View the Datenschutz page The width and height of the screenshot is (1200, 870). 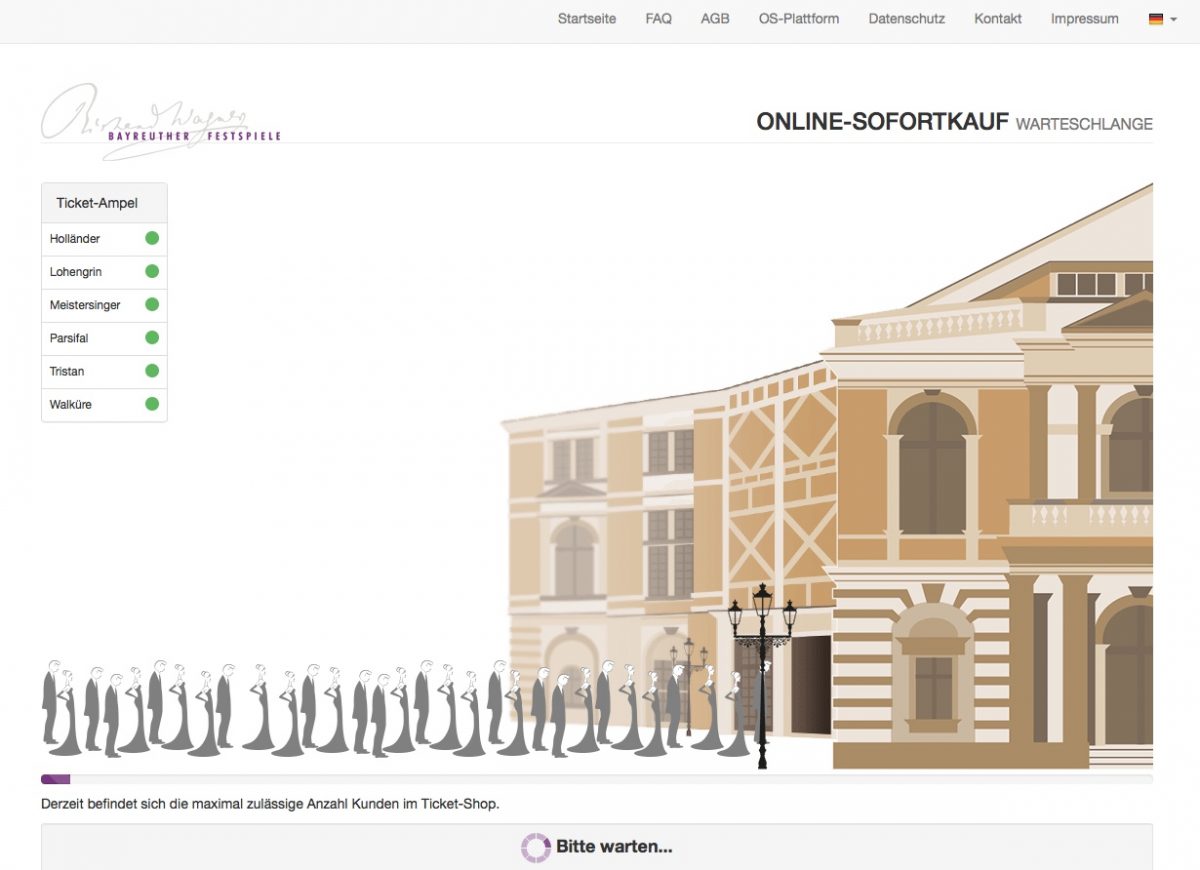point(907,18)
